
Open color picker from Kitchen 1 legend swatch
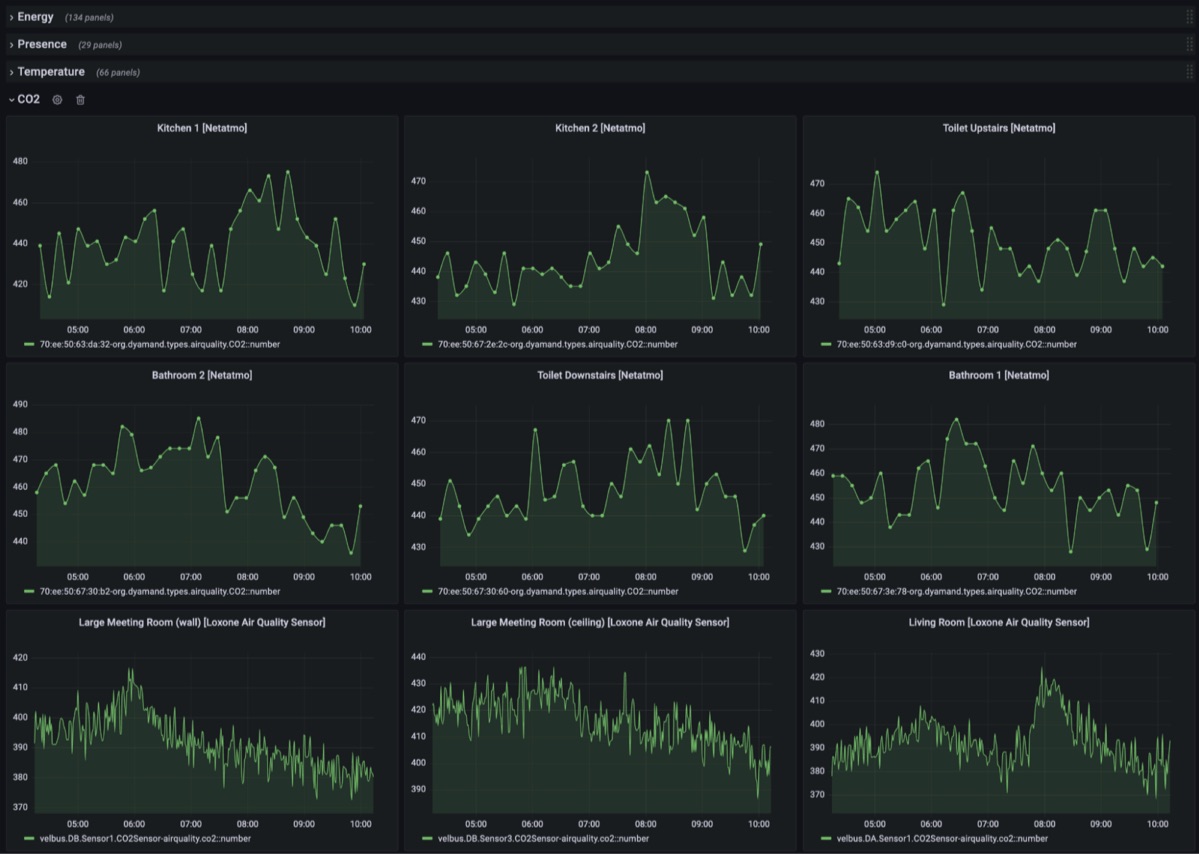coord(30,344)
